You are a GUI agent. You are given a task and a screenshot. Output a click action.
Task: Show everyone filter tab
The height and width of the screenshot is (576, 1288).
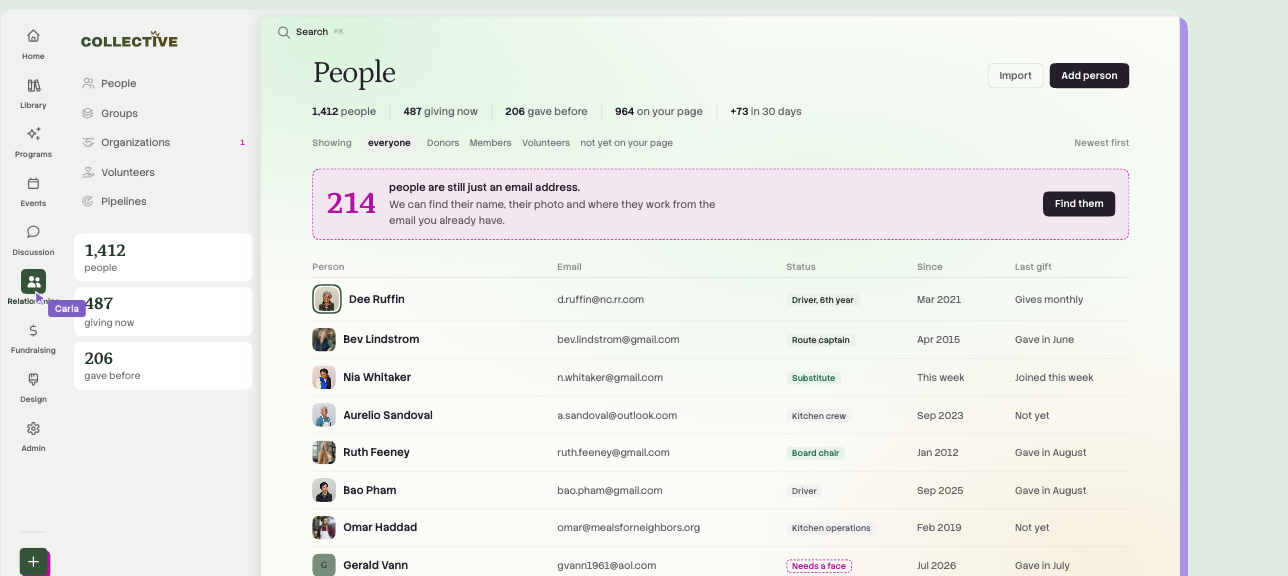[x=389, y=143]
